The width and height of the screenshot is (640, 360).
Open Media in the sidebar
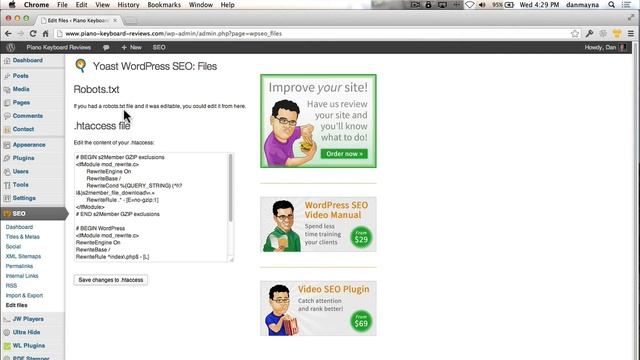[21, 89]
